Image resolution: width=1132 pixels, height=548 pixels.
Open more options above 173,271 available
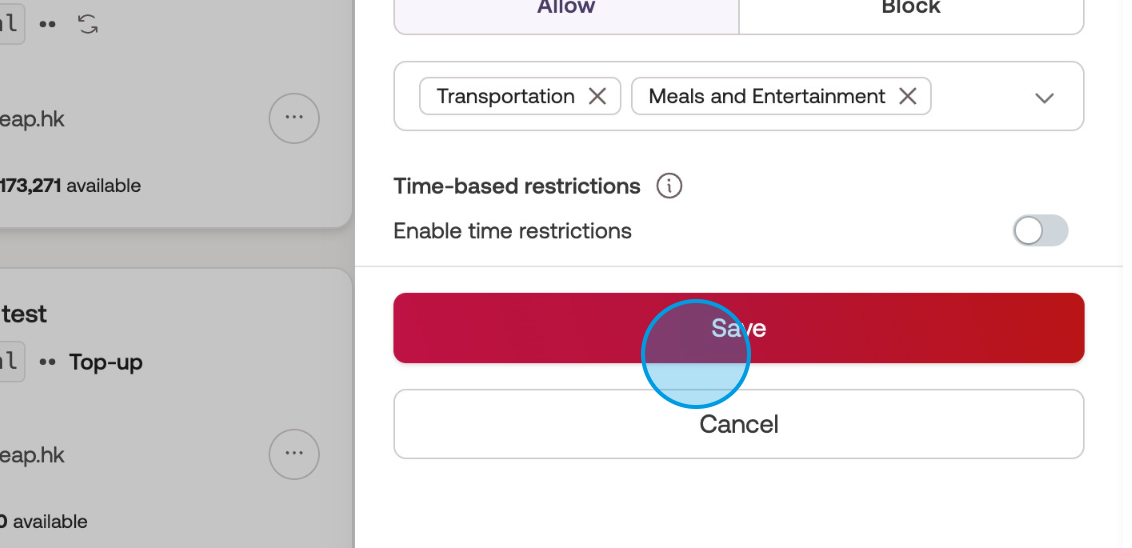tap(294, 118)
